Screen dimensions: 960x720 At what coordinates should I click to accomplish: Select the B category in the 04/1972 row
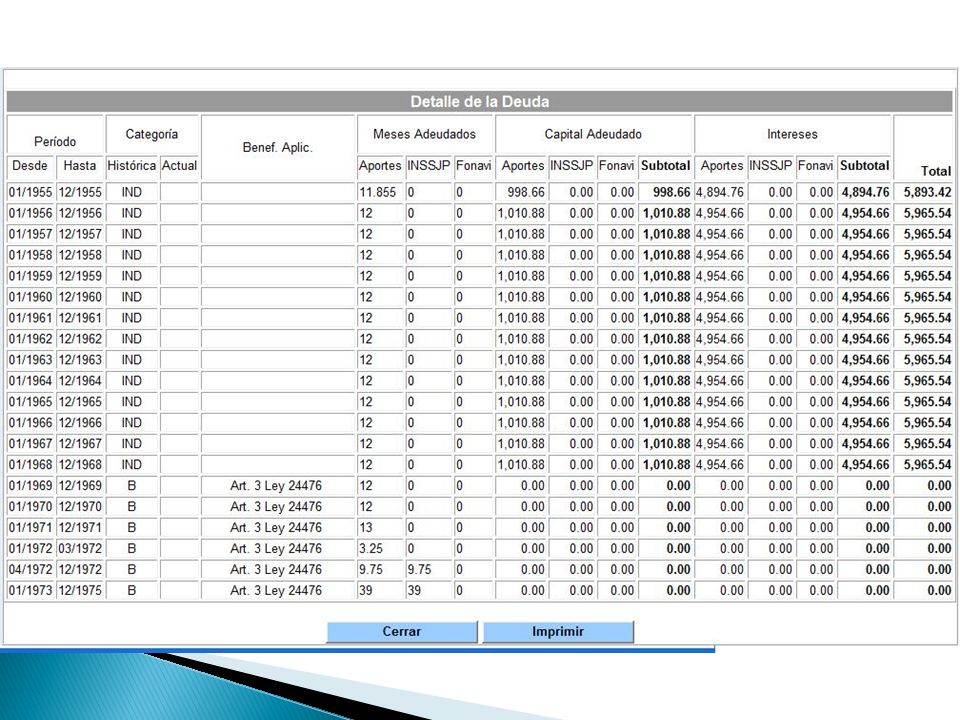(x=132, y=569)
